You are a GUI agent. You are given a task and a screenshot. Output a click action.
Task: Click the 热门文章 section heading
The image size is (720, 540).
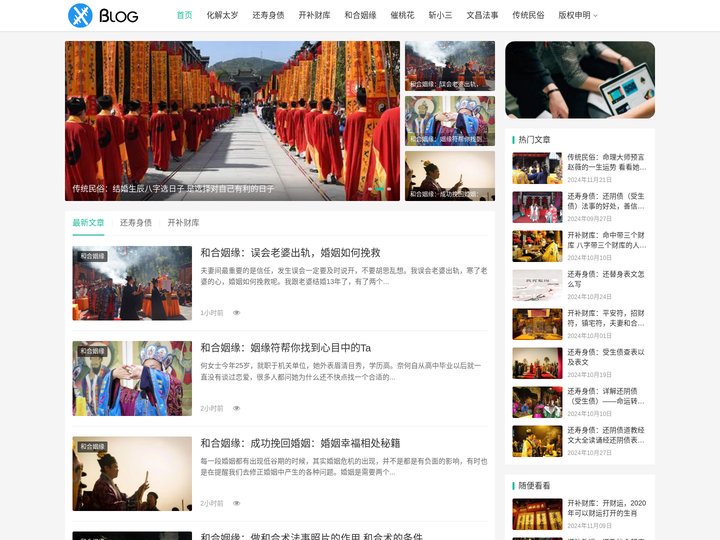pyautogui.click(x=534, y=140)
